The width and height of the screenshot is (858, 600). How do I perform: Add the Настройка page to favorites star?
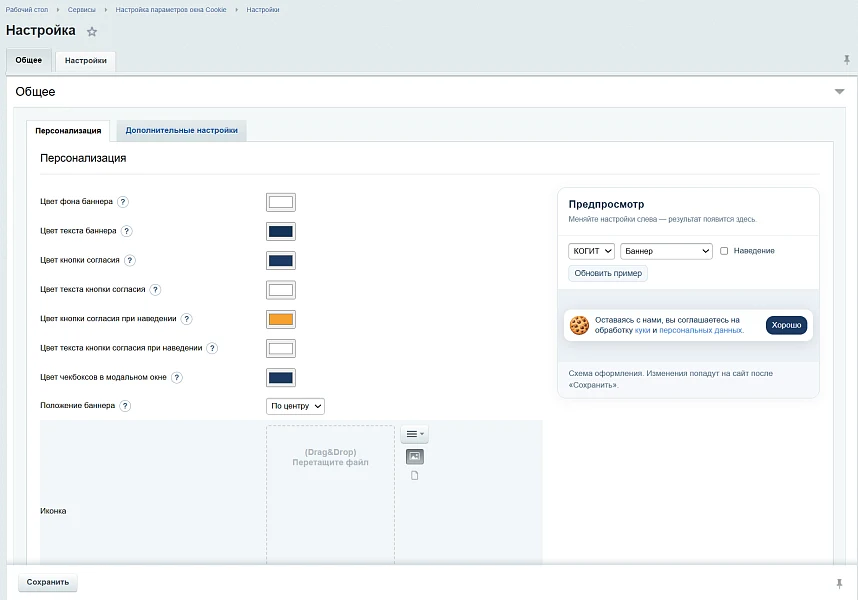(x=92, y=32)
